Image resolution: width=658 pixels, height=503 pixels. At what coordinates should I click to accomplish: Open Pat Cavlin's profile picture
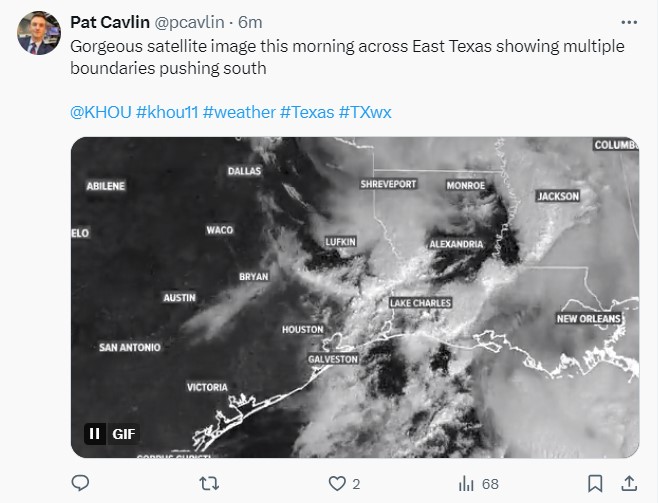pyautogui.click(x=37, y=34)
